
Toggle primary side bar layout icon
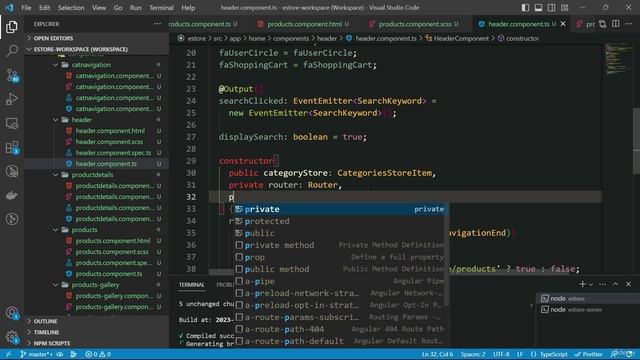[x=525, y=7]
